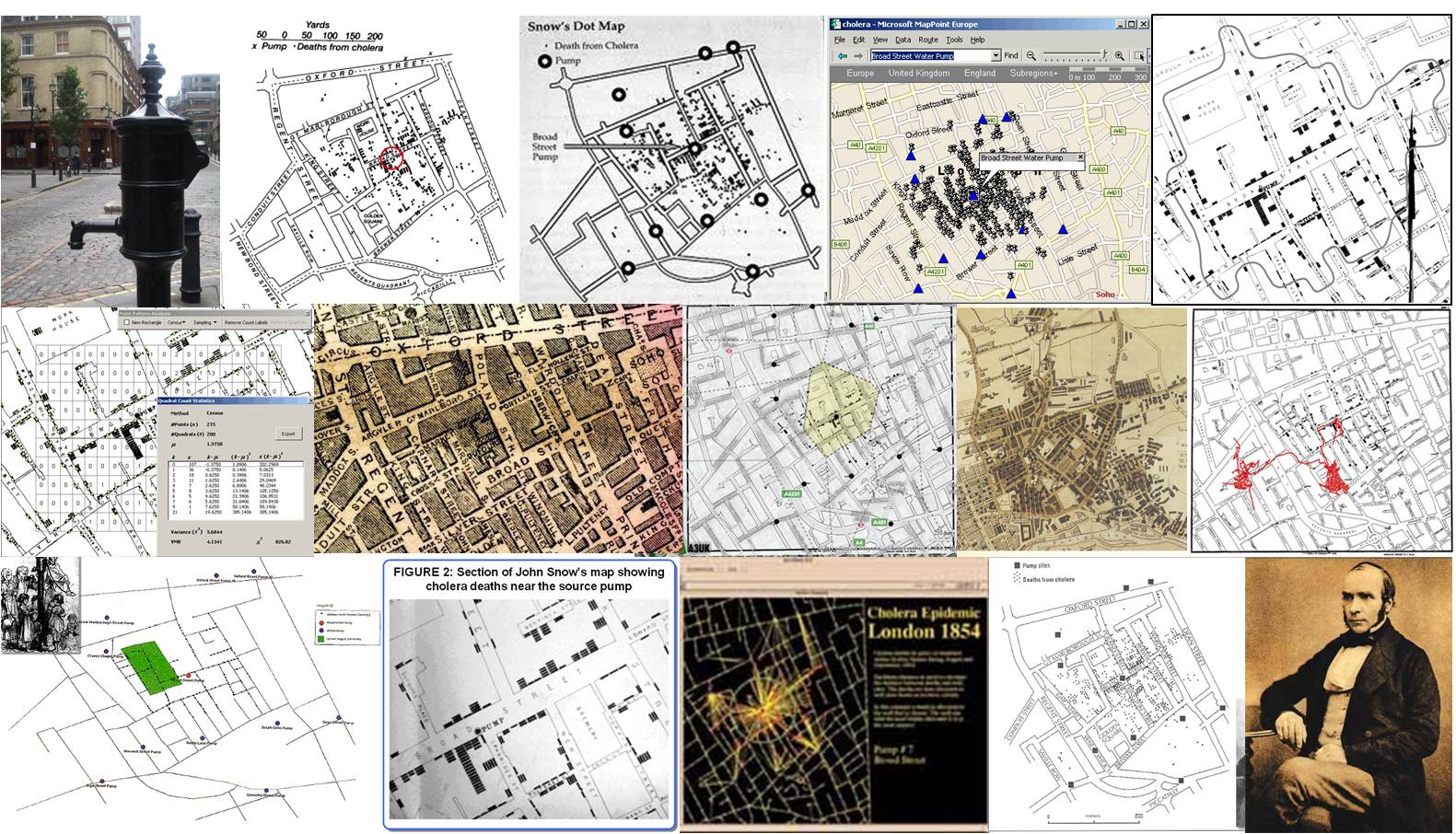
Task: Click the MapPoint app icon in title bar
Action: coord(836,24)
